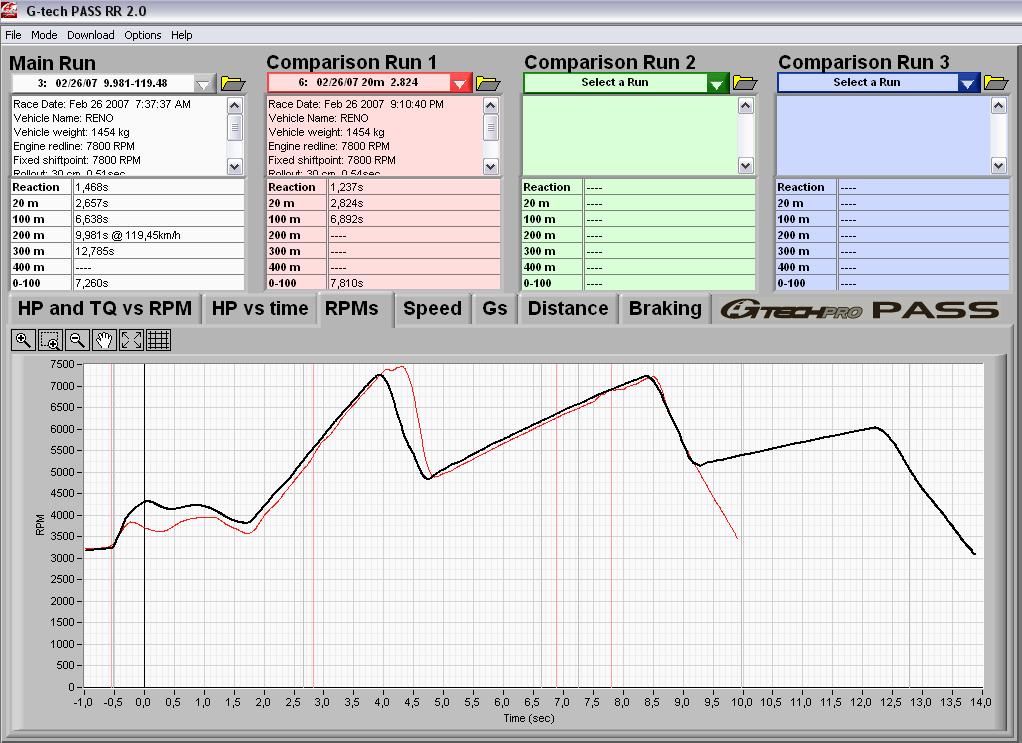Open the green Comparison Run 2 dropdown
Screen dimensions: 1022x743
click(x=717, y=83)
